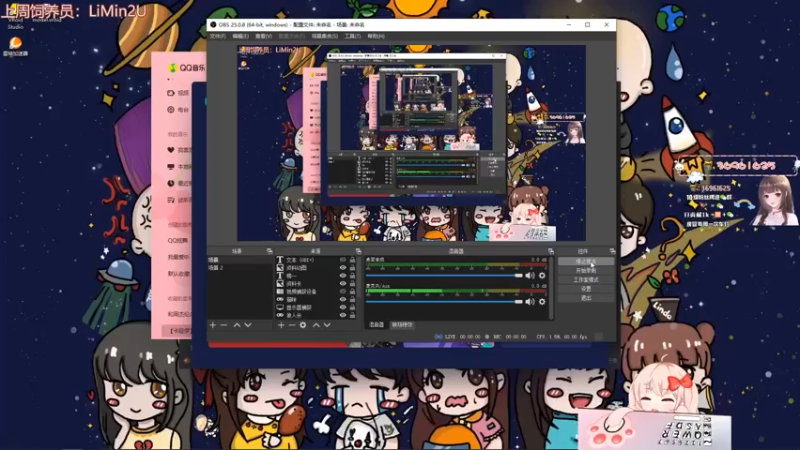The image size is (800, 450).
Task: Select the display capture monitor icon
Action: [280, 307]
